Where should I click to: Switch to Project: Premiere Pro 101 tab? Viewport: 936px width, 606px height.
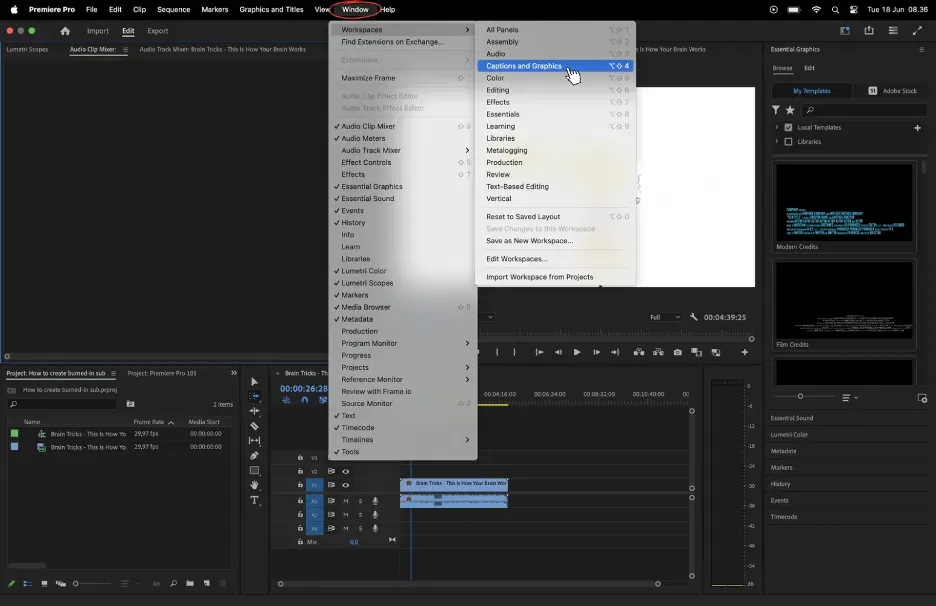coord(162,373)
